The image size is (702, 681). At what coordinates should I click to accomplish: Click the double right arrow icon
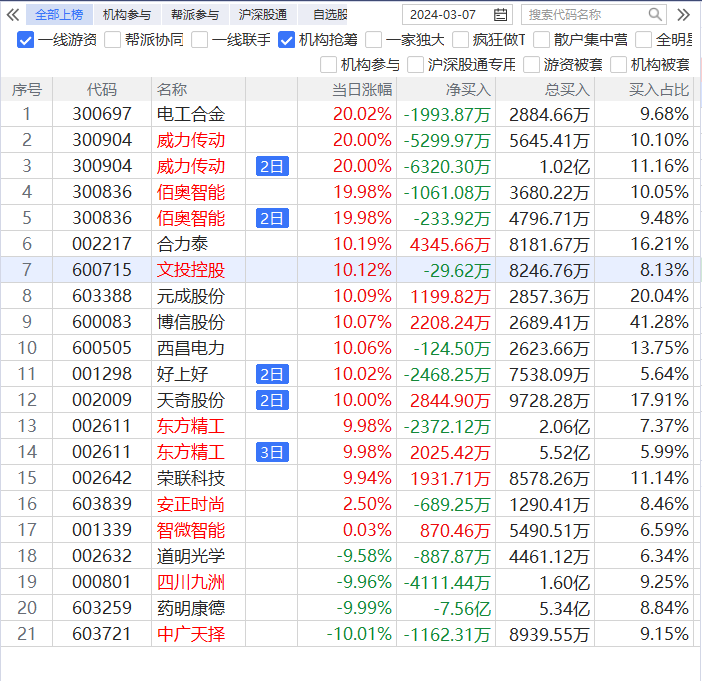(683, 15)
